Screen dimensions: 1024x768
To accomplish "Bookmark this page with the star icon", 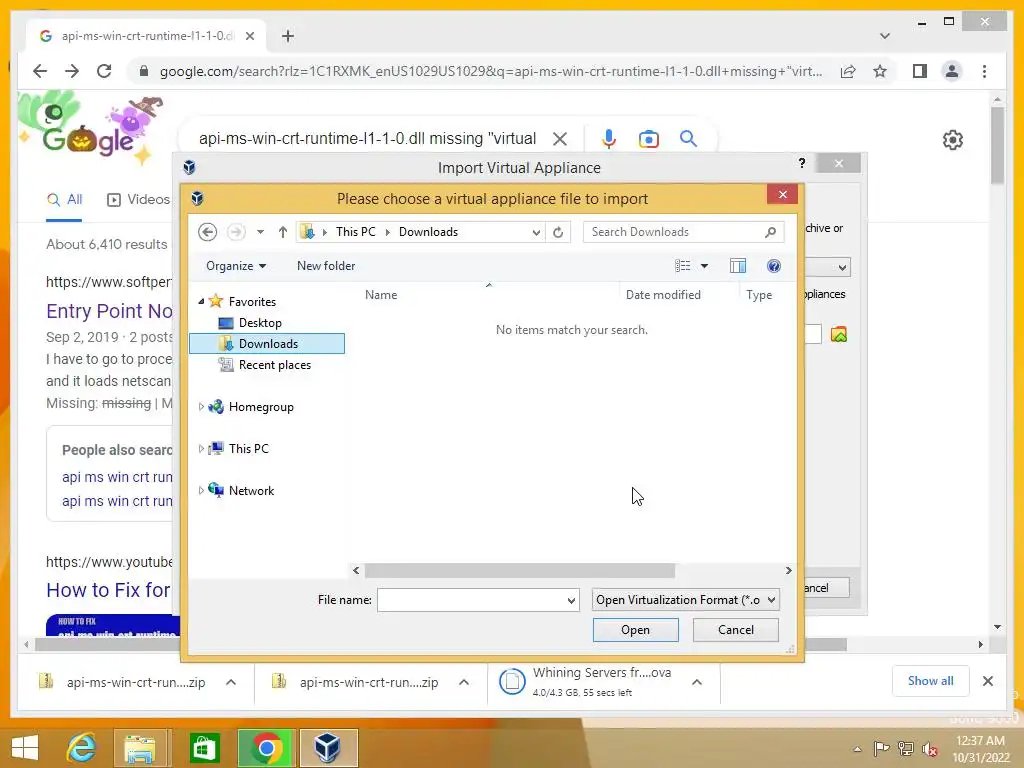I will click(880, 71).
